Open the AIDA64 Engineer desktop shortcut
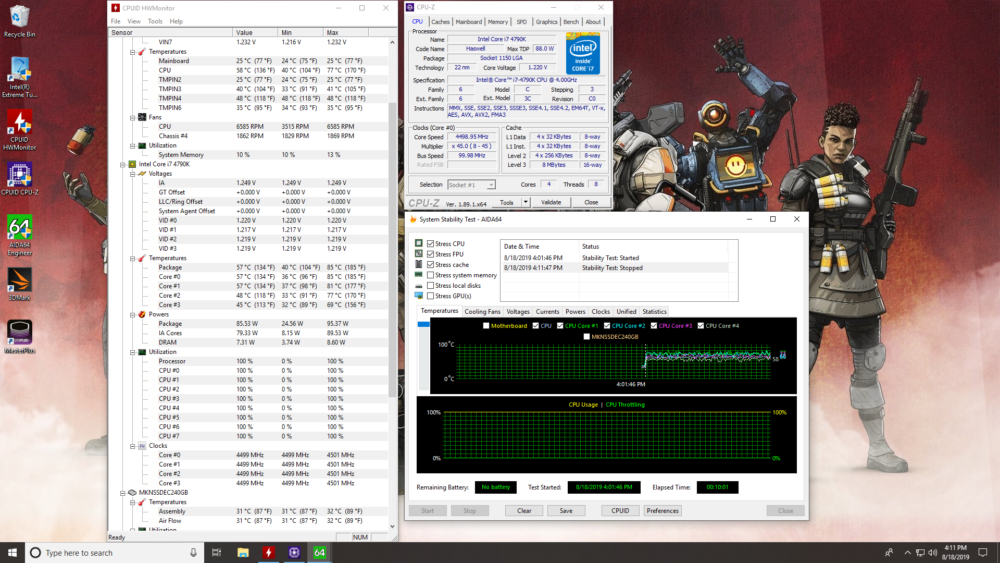This screenshot has width=1000, height=563. (x=19, y=235)
